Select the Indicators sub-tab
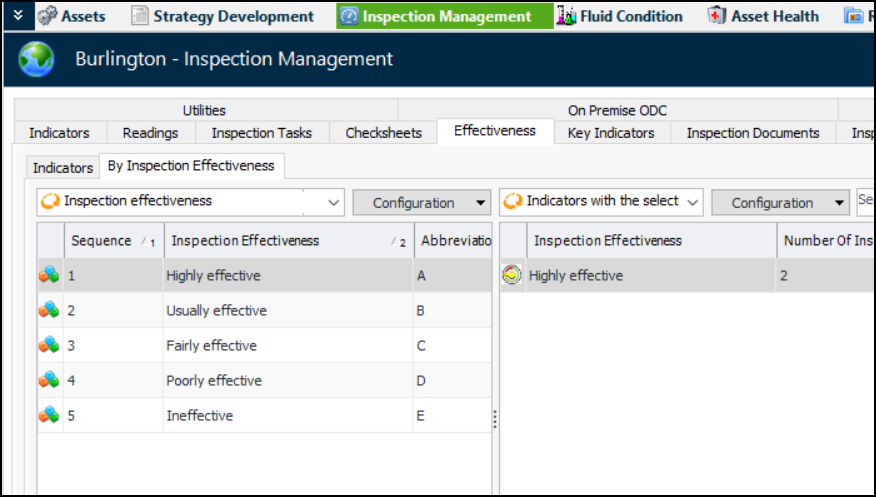The width and height of the screenshot is (876, 497). [62, 167]
